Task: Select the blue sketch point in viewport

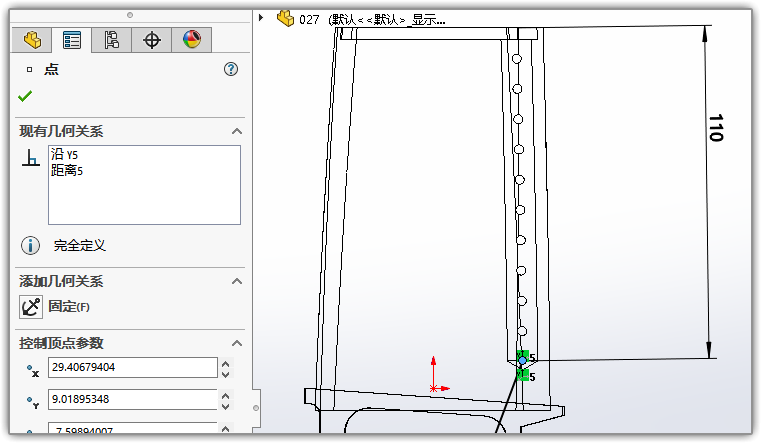Action: coord(522,361)
